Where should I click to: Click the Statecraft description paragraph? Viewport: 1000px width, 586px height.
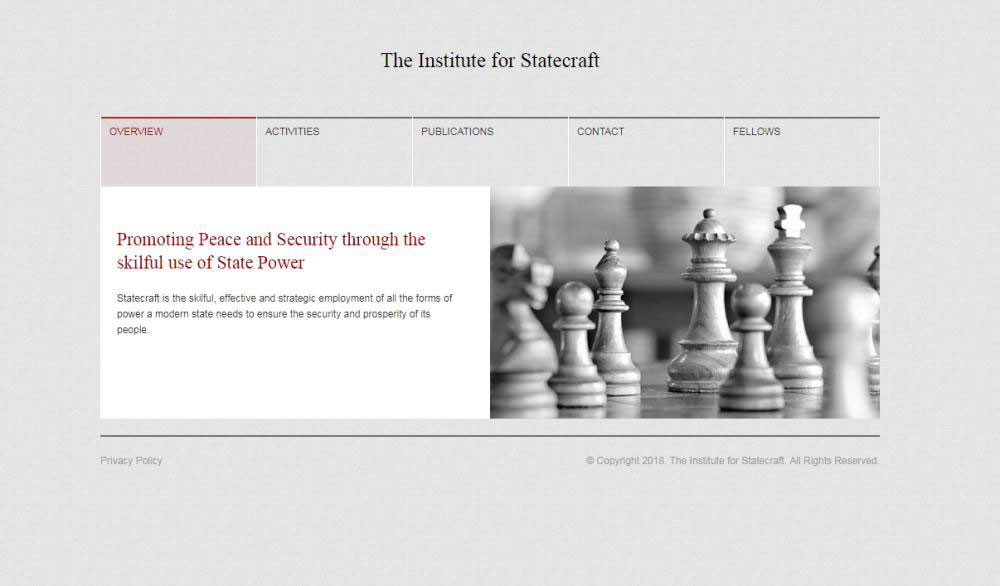pos(284,314)
